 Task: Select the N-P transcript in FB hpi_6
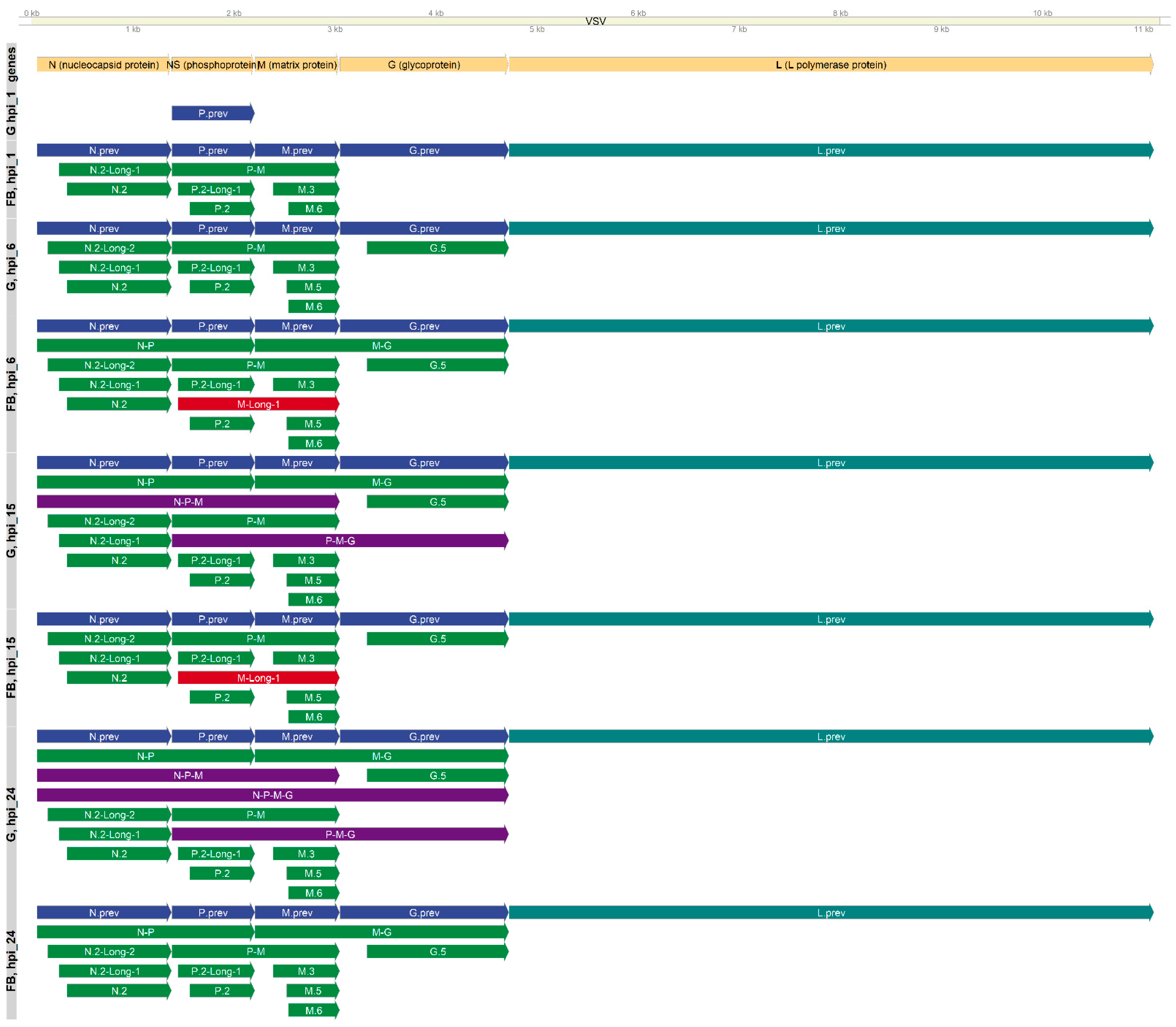[146, 346]
